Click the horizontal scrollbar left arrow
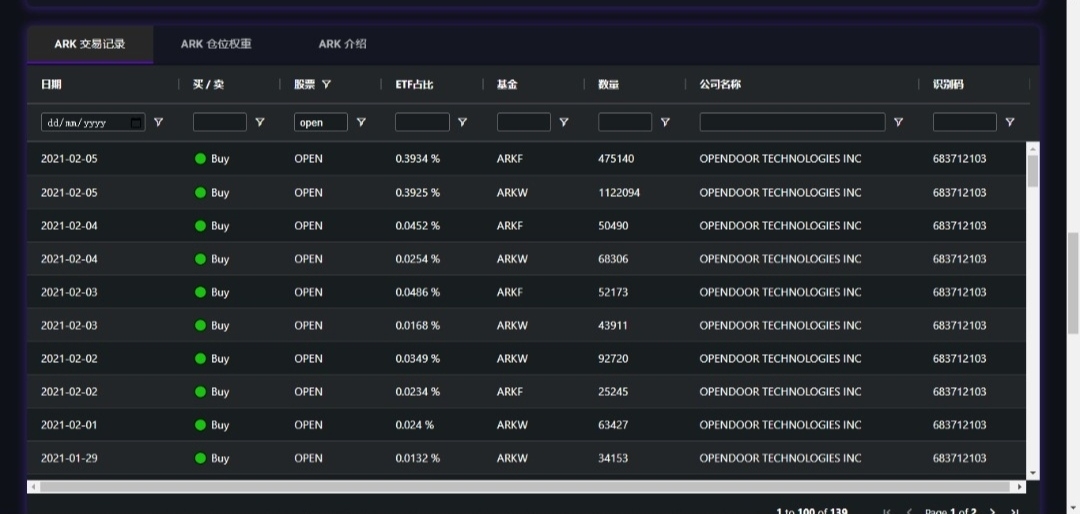Screen dimensions: 1080x514 pyautogui.click(x=33, y=486)
